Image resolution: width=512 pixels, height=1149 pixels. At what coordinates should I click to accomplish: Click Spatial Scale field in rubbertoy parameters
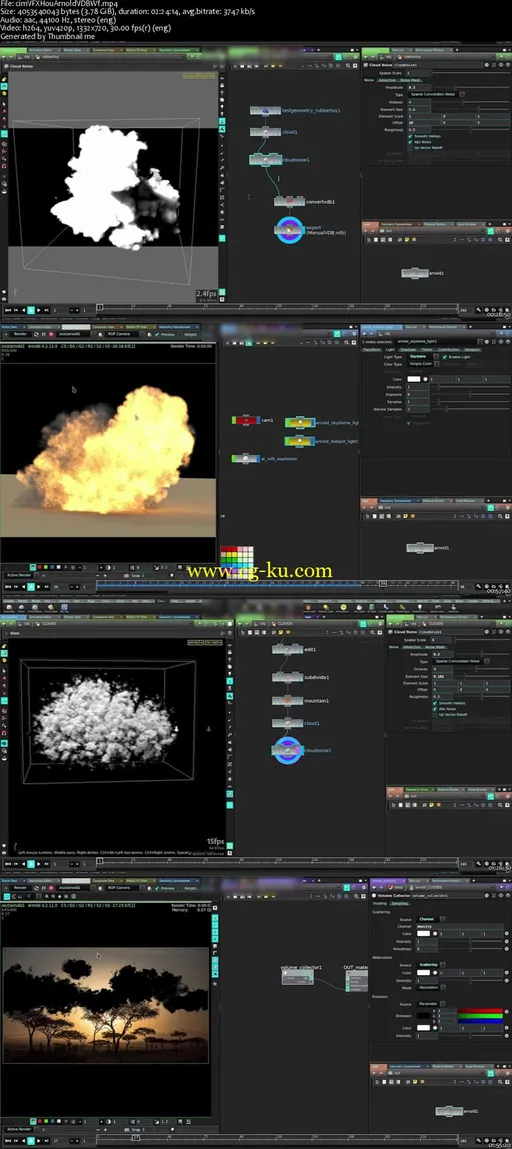tap(419, 73)
